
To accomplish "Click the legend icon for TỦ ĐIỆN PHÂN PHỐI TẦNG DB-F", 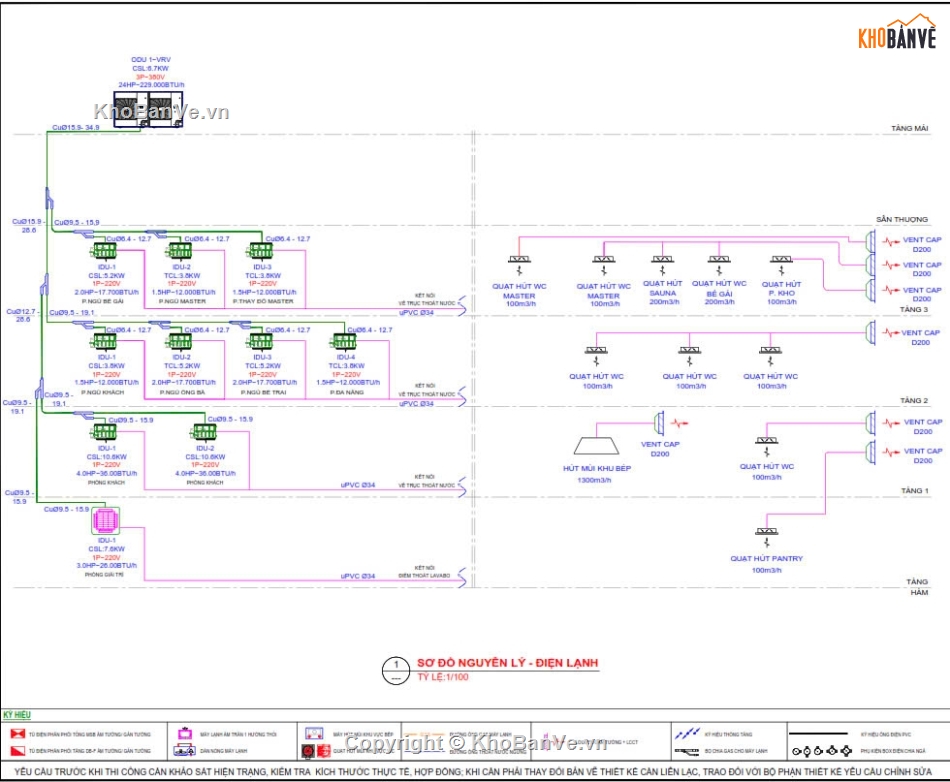I will (x=18, y=751).
